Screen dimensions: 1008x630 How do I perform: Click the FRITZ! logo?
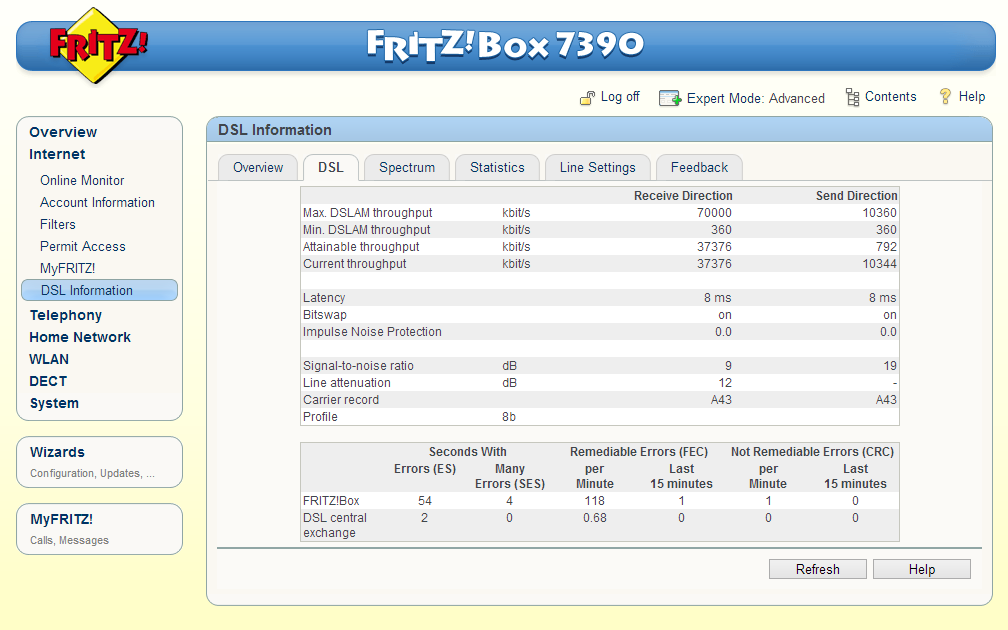[x=98, y=45]
